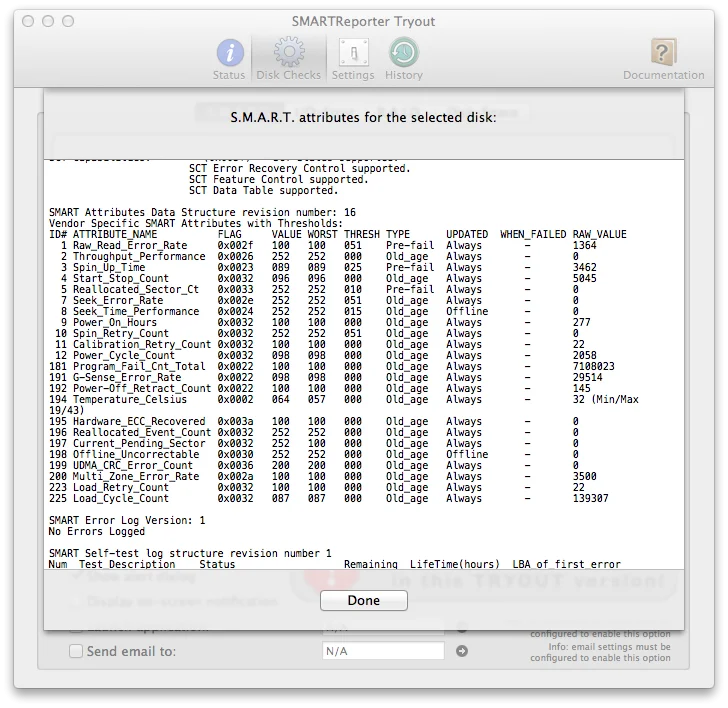Click the Power_On_Hours attribute name
The width and height of the screenshot is (728, 708).
click(x=115, y=322)
